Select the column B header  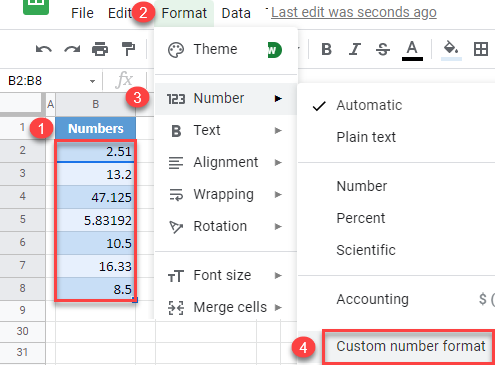(x=95, y=104)
